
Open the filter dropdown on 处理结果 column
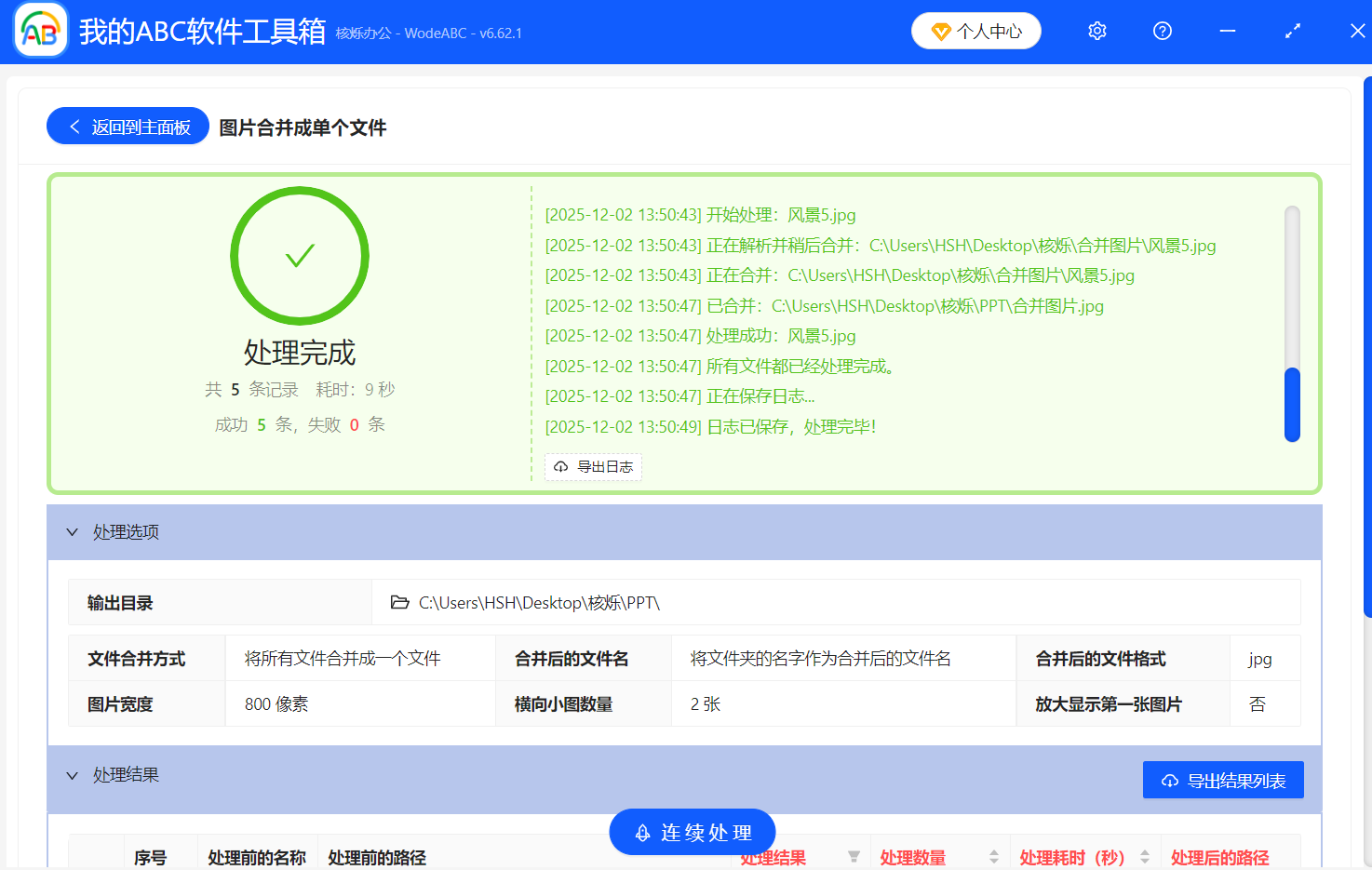[854, 857]
